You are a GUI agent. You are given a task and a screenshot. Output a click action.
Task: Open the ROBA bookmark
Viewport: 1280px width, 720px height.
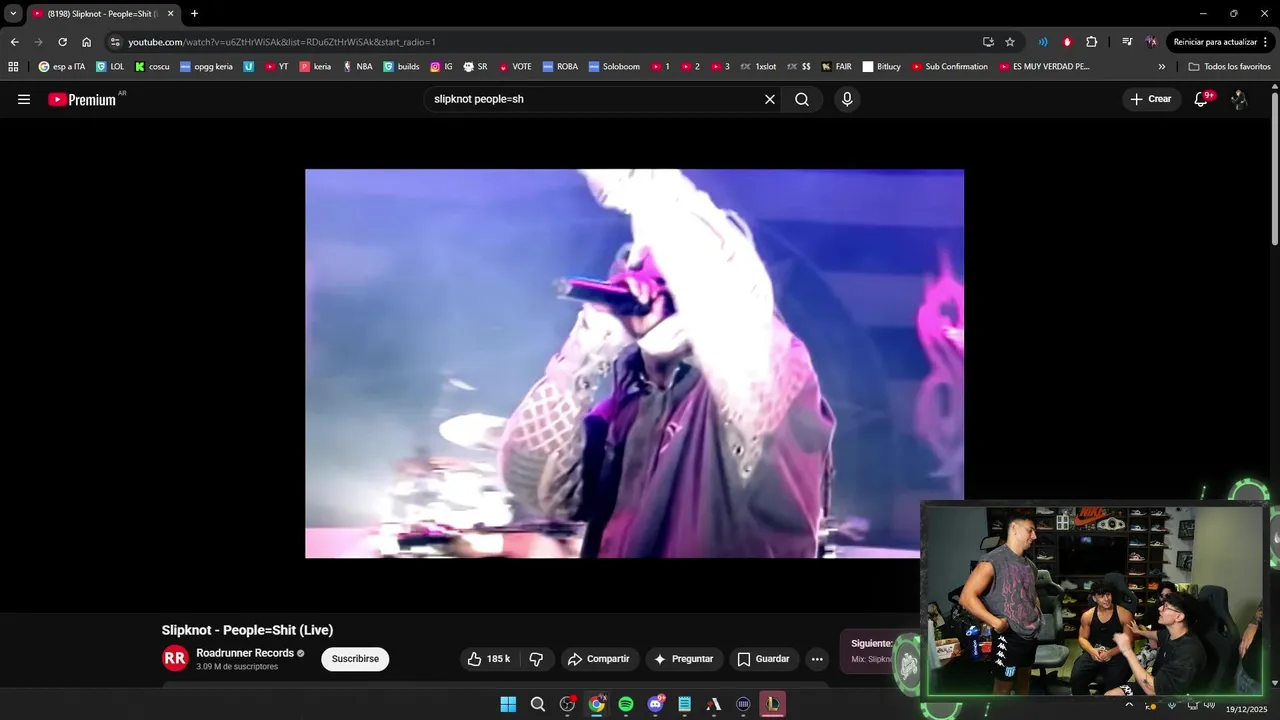pos(560,67)
